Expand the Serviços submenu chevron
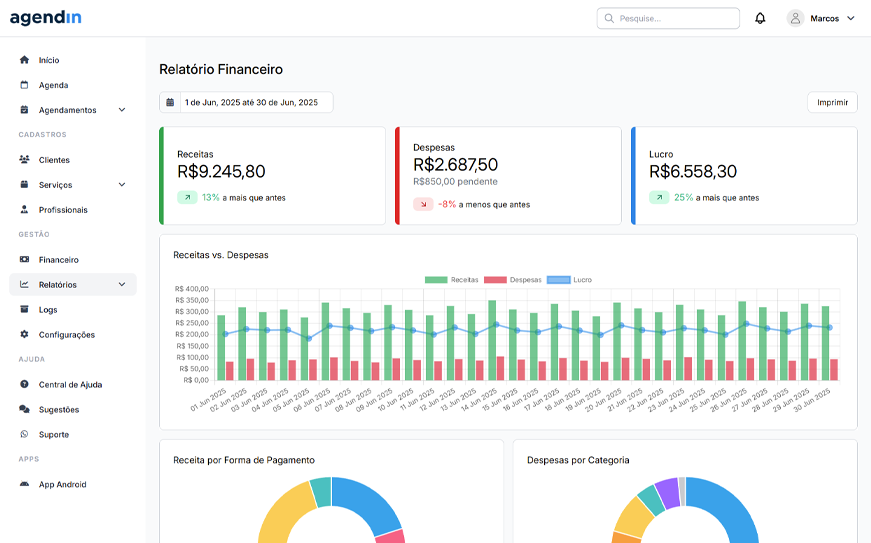The image size is (871, 543). (122, 185)
